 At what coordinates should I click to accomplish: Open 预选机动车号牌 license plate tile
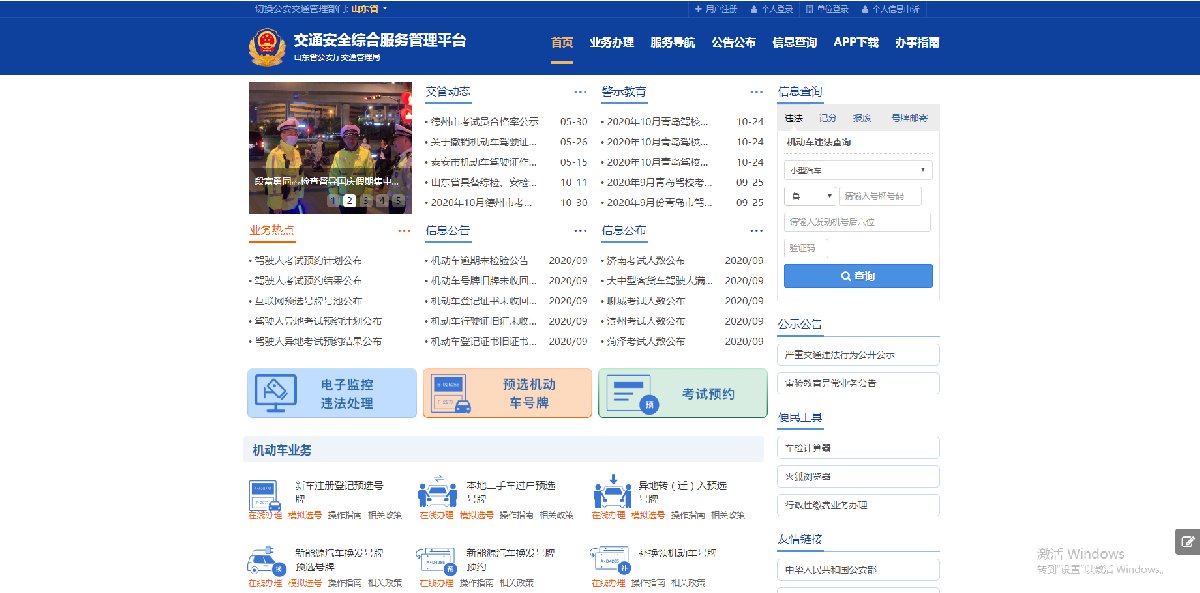pos(507,393)
